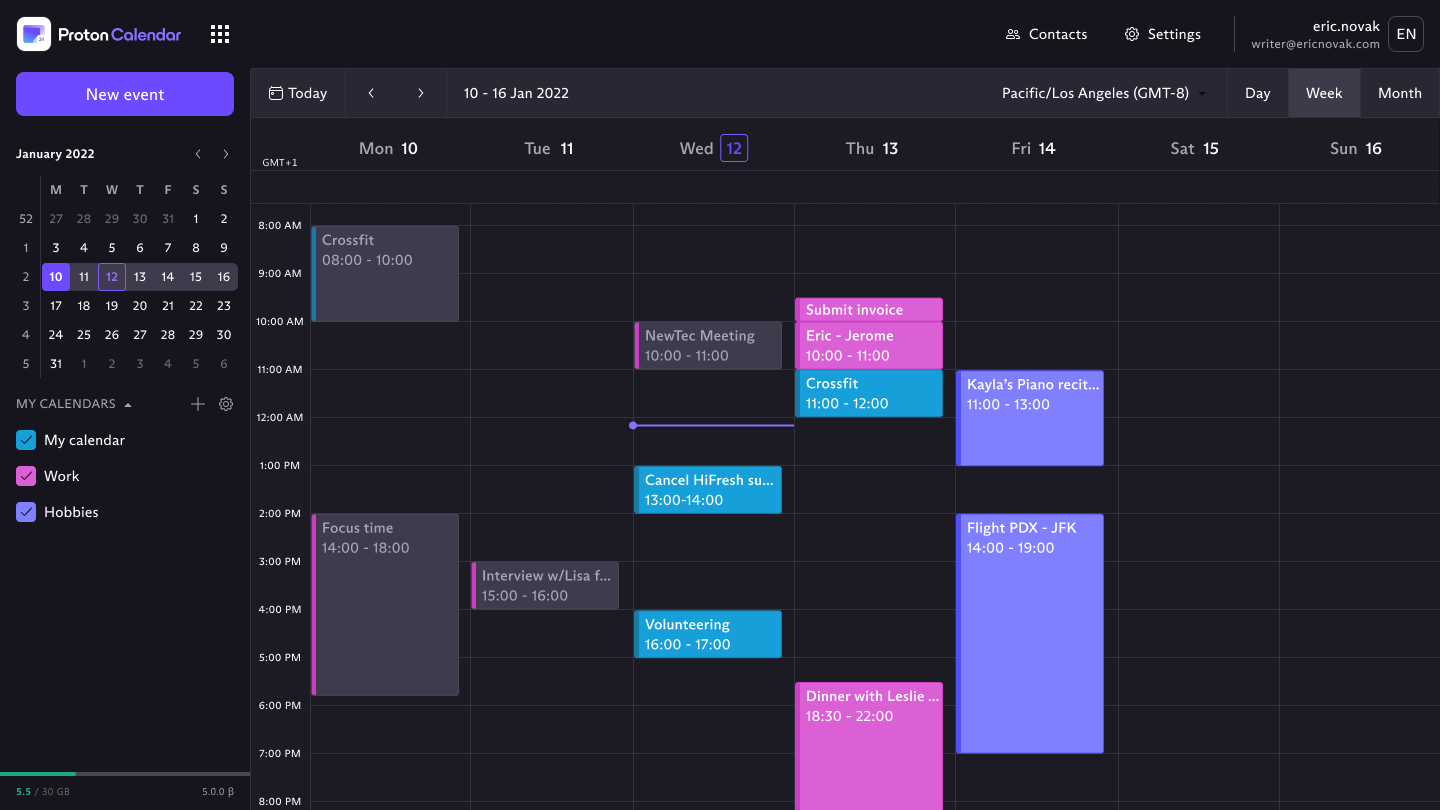
Task: Collapse the MY CALENDARS section
Action: (128, 404)
